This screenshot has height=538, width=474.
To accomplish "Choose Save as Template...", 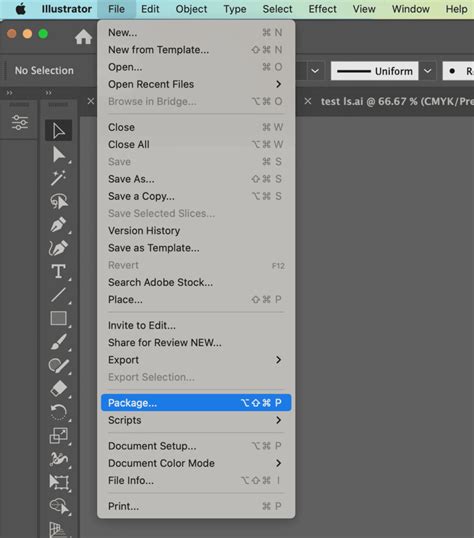I will [196, 248].
